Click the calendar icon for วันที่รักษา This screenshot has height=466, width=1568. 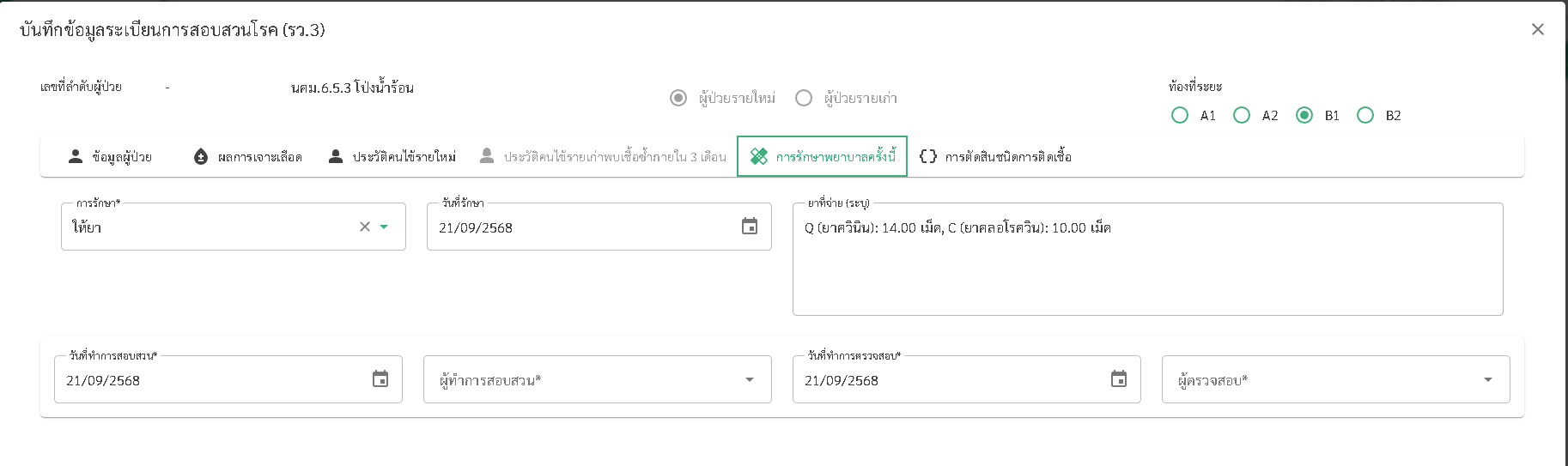tap(750, 227)
